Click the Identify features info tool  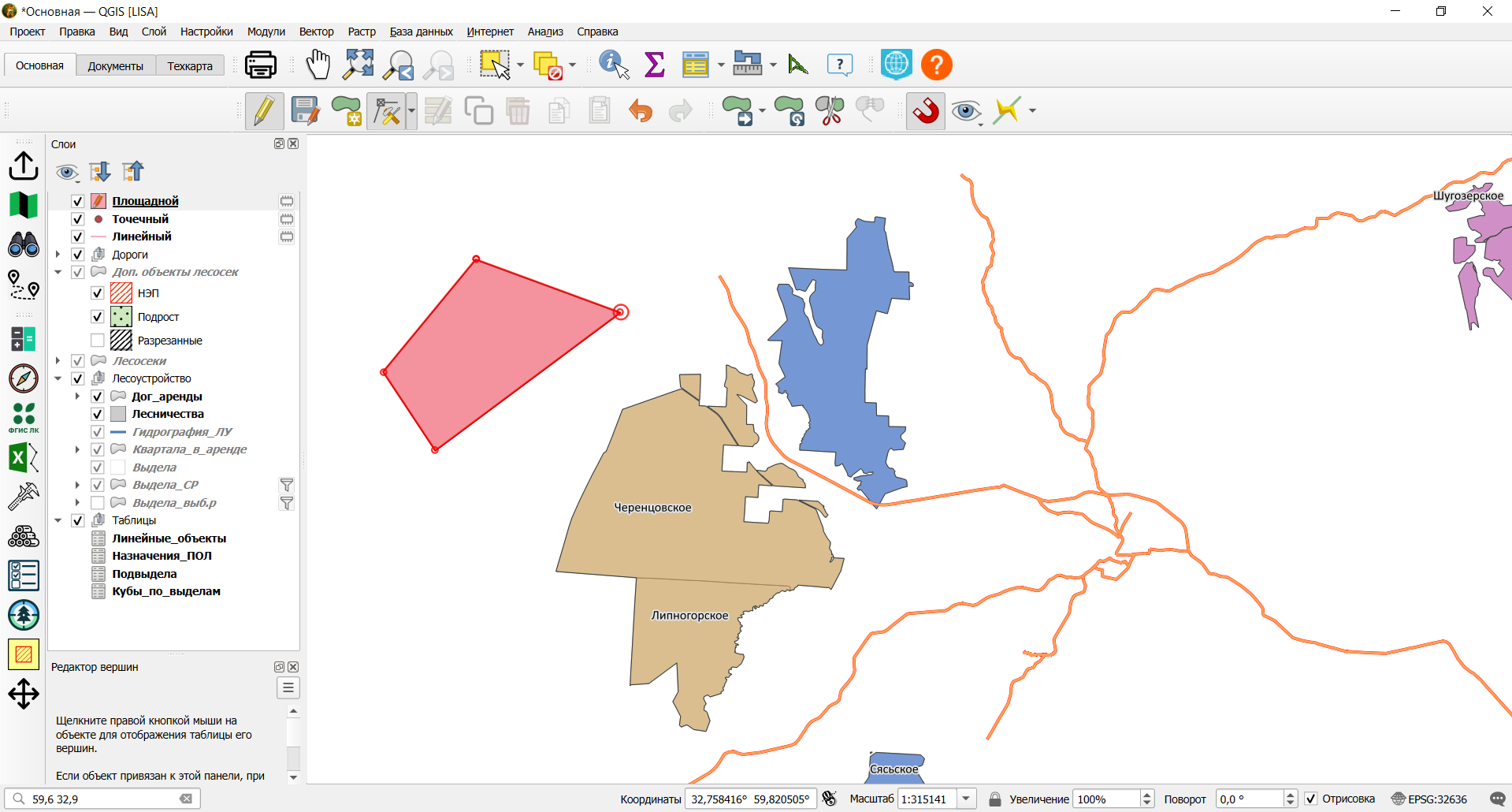(614, 65)
